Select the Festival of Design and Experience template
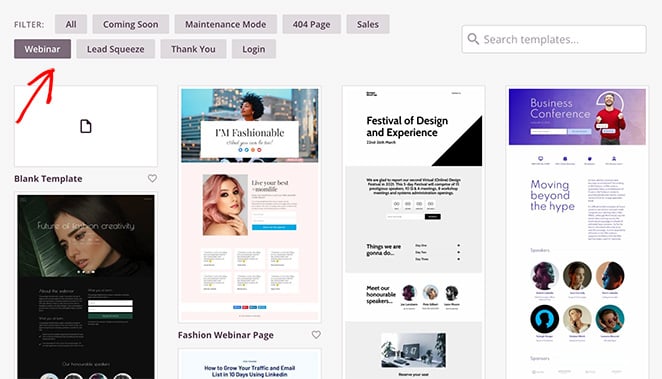Screen dimensions: 662x379 413,232
